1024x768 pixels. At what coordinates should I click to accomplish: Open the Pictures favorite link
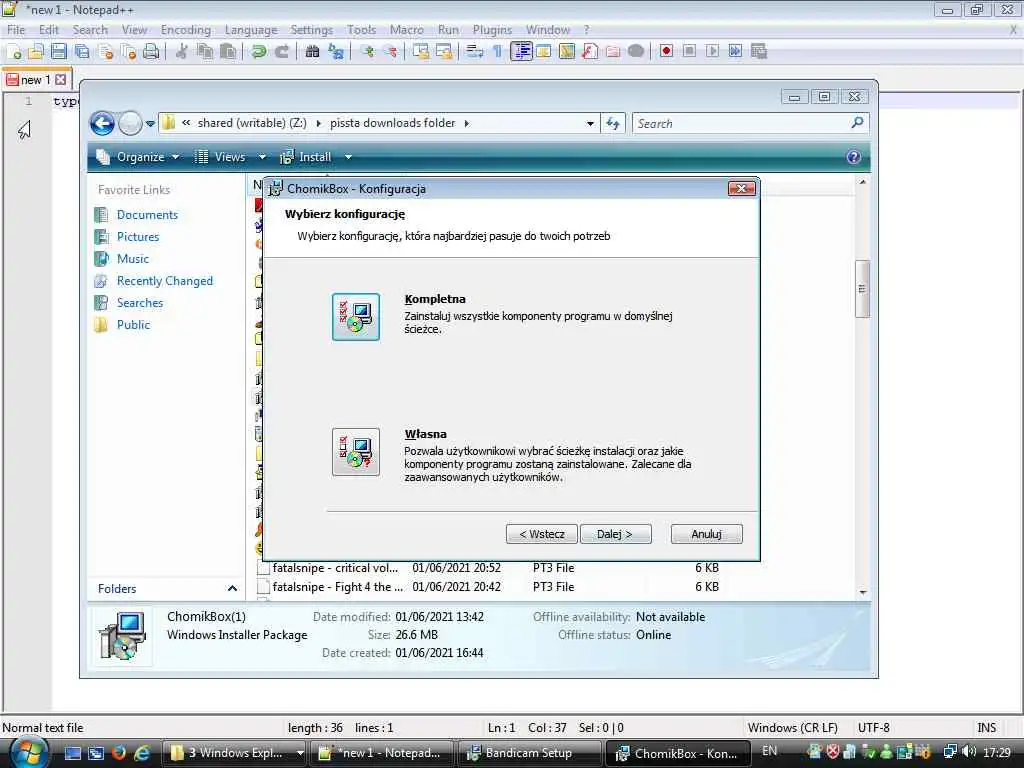pyautogui.click(x=138, y=236)
